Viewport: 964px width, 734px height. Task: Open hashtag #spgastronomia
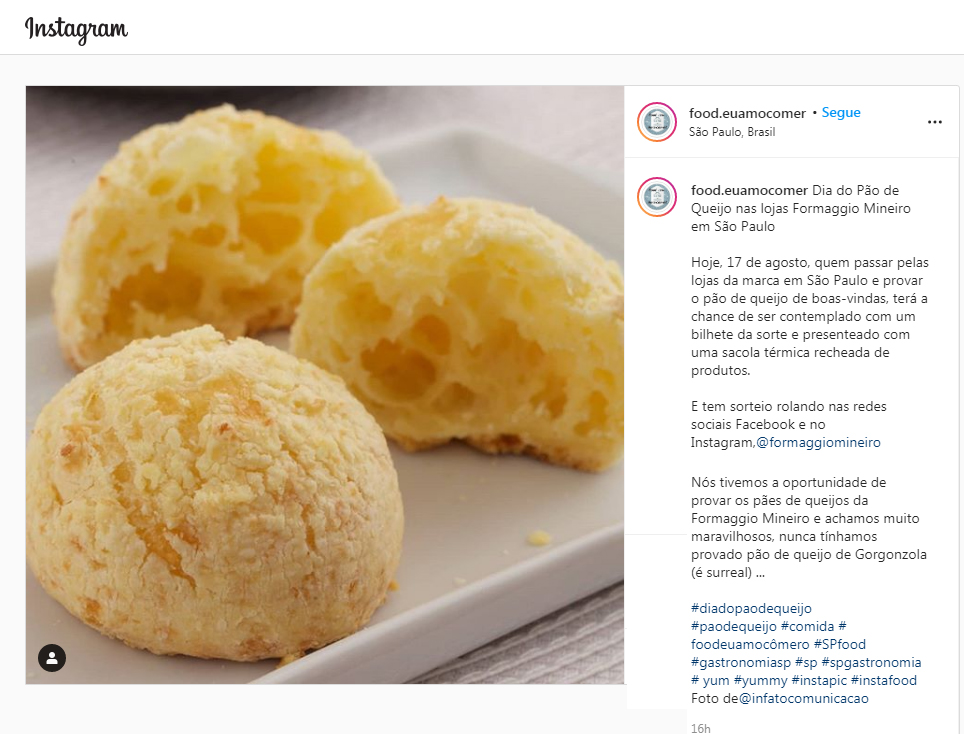pos(871,662)
